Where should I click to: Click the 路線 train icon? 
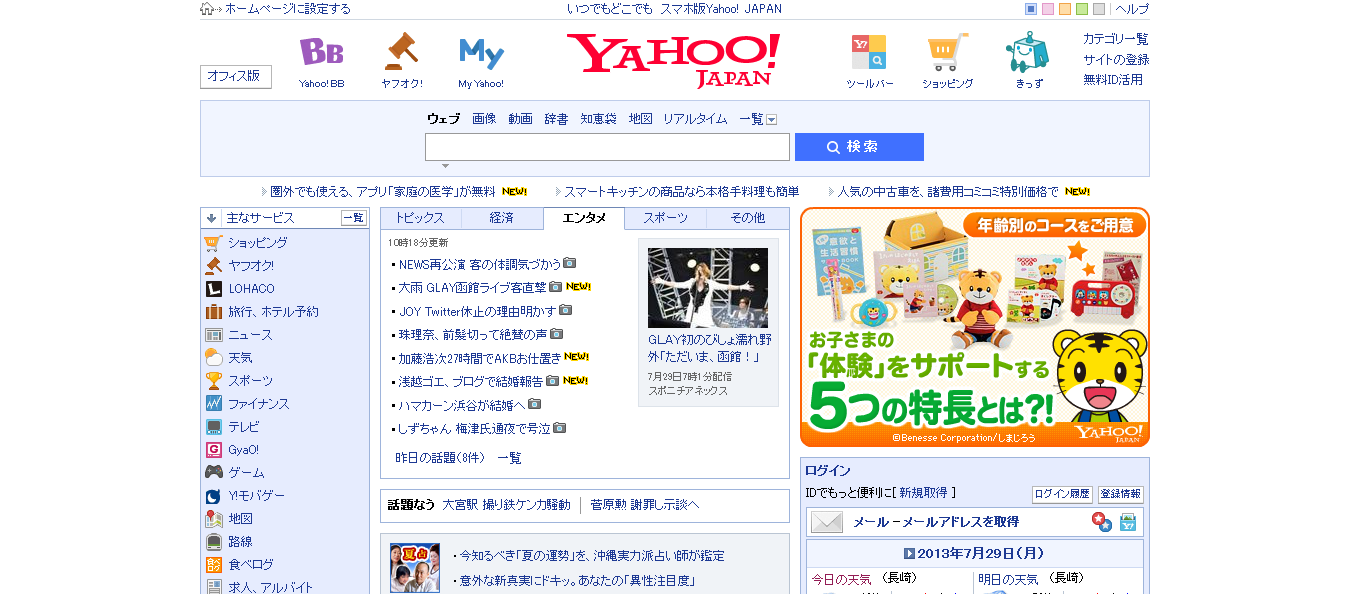point(213,542)
